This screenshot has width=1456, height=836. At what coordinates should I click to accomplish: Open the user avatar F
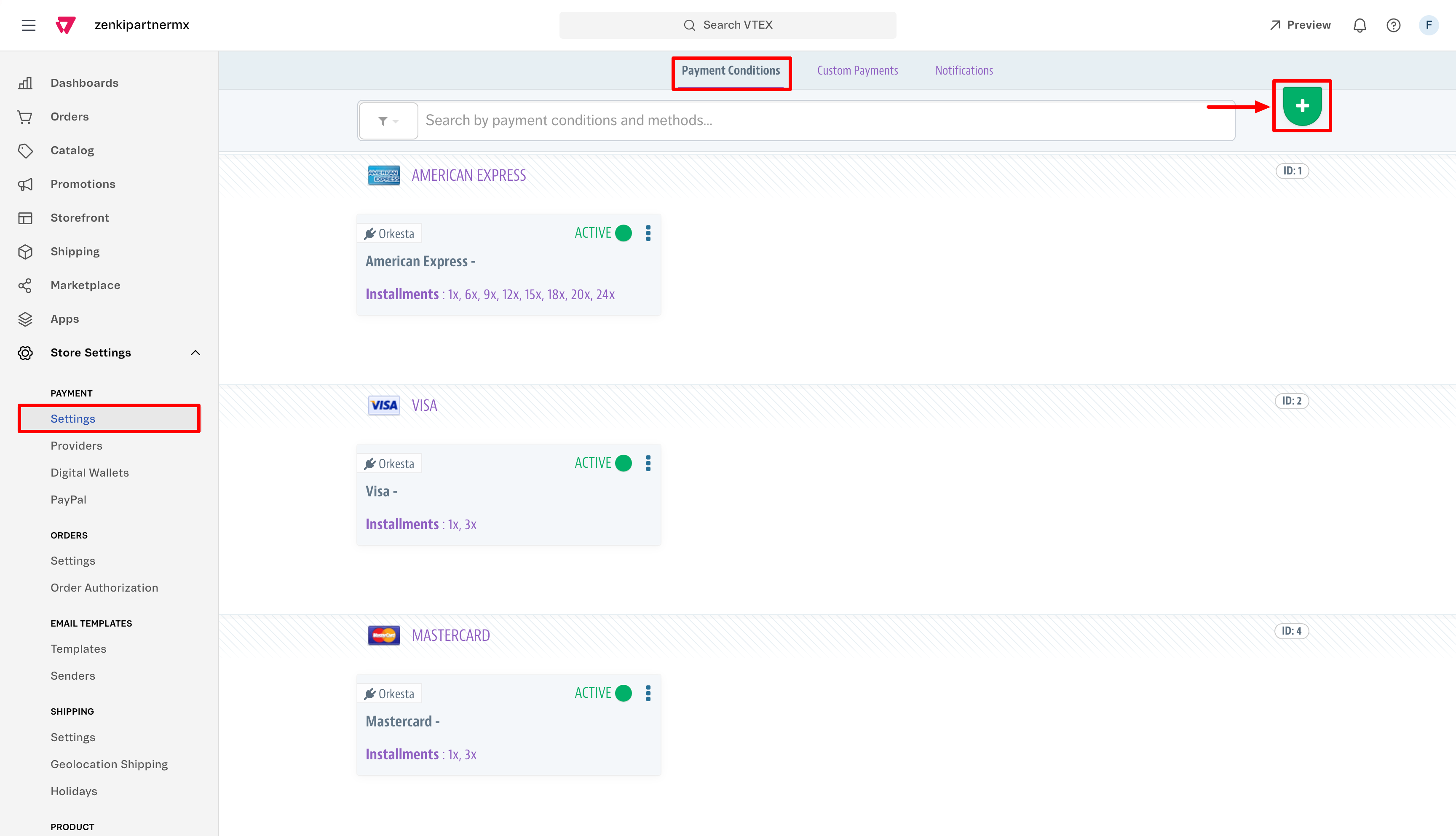click(x=1429, y=25)
